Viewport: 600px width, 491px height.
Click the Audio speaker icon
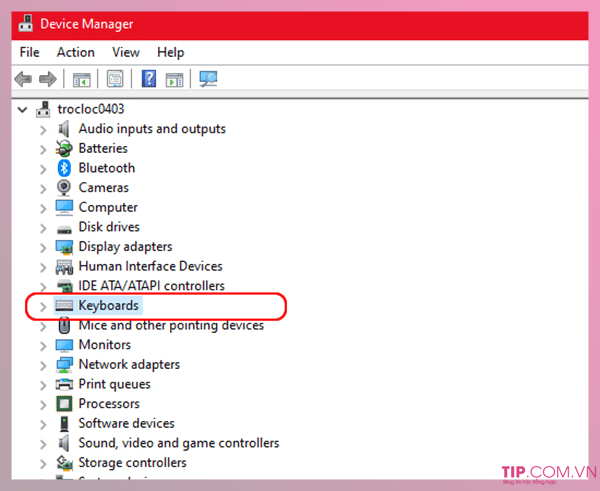[64, 129]
